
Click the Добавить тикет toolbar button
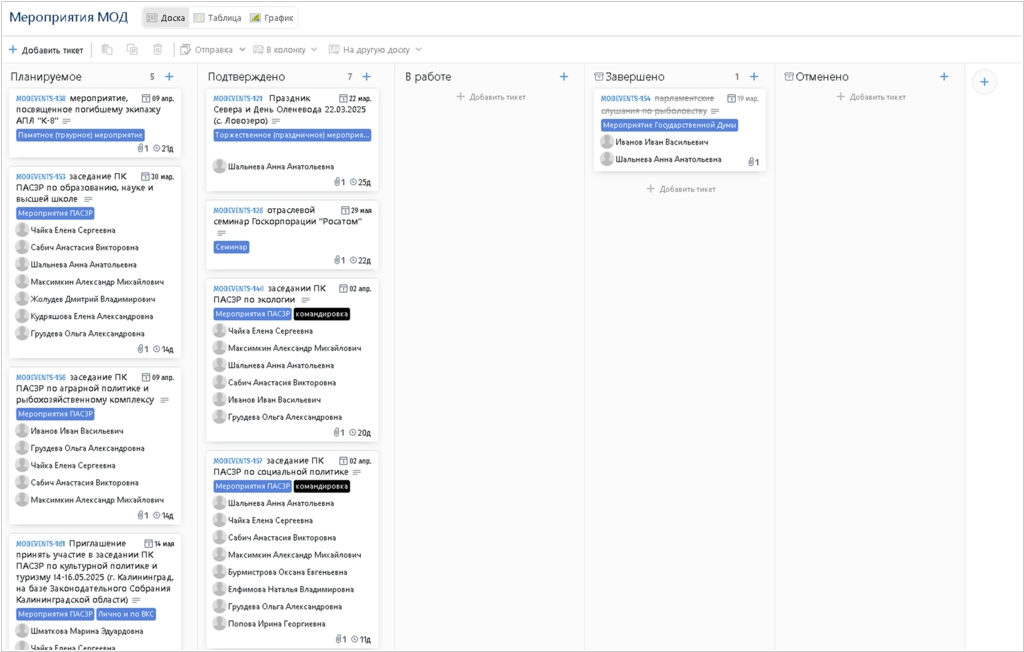pos(46,49)
